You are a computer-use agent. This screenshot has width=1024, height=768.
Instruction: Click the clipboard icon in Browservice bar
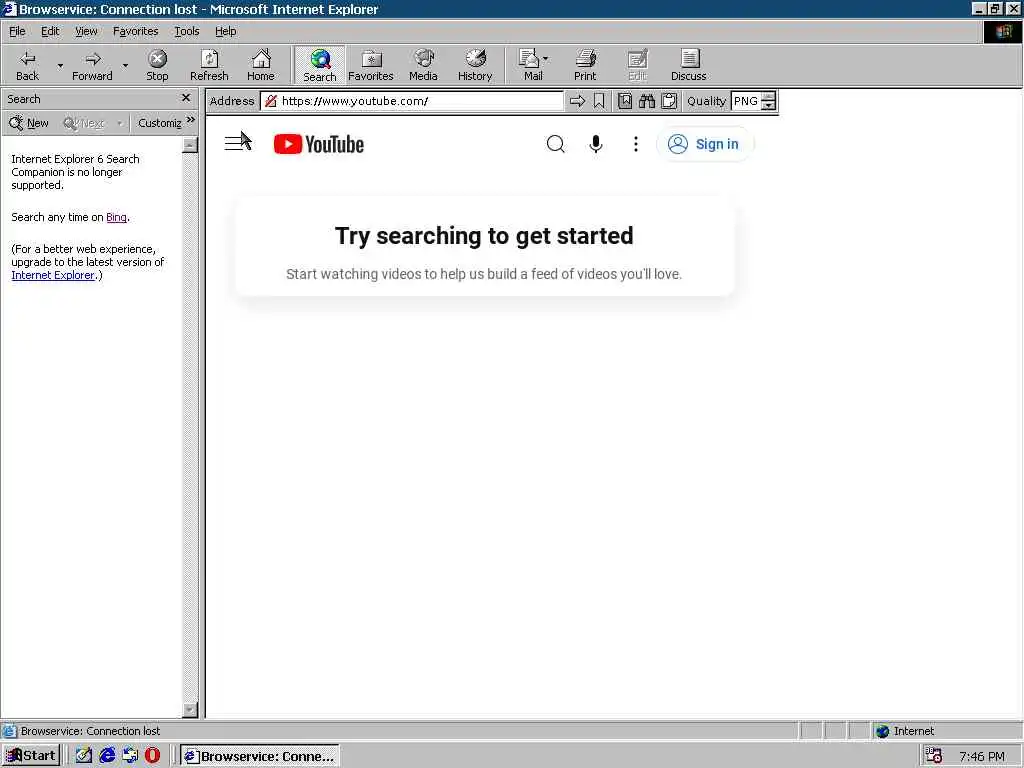[x=669, y=101]
